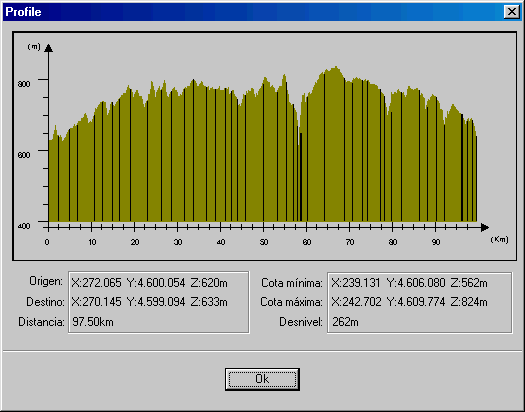Click the Origen label

click(x=46, y=281)
